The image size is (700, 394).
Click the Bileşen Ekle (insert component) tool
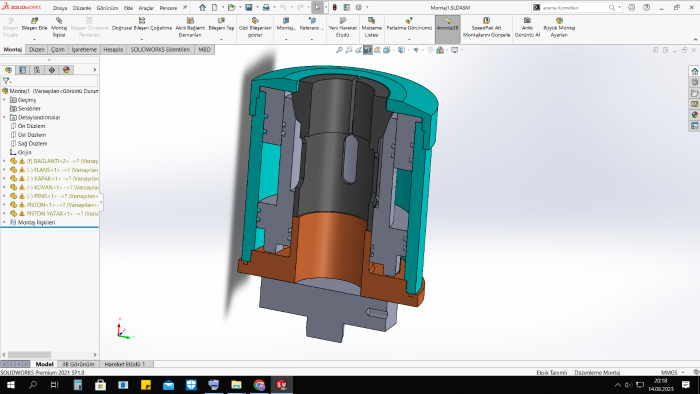(34, 27)
